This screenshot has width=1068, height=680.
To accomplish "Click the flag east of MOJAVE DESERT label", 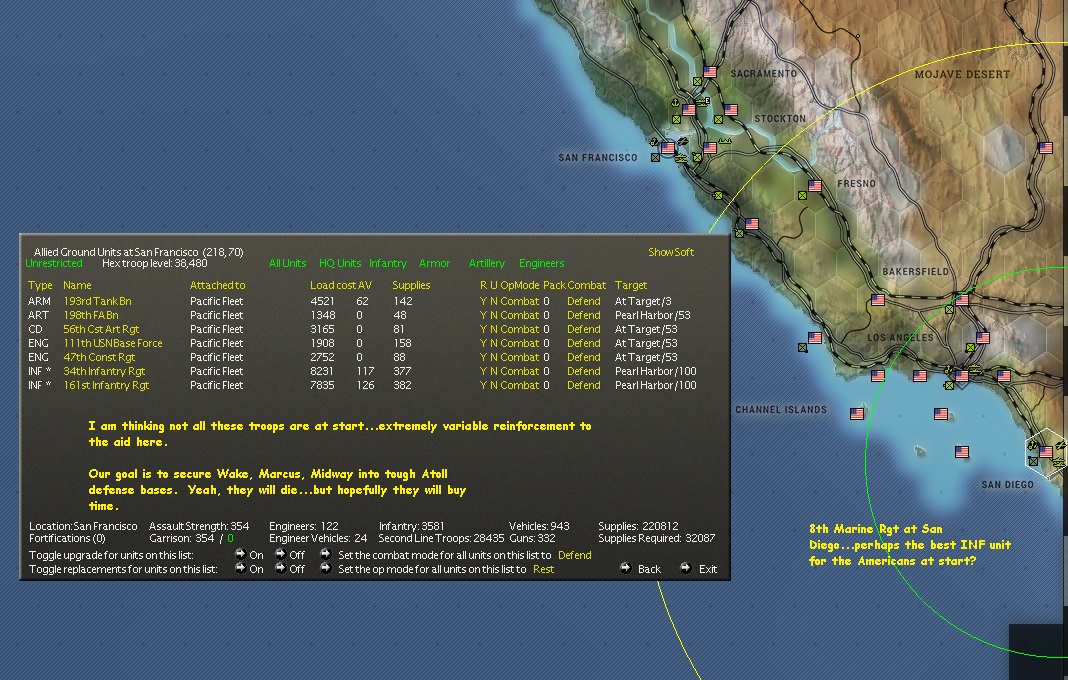I will 1046,147.
